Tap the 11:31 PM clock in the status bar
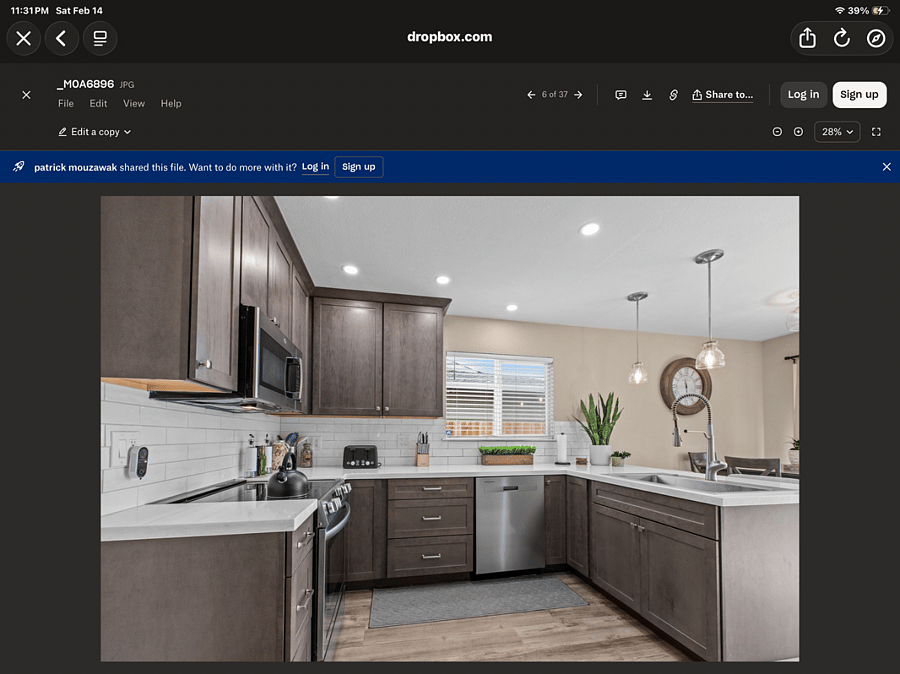The height and width of the screenshot is (674, 900). [x=30, y=11]
